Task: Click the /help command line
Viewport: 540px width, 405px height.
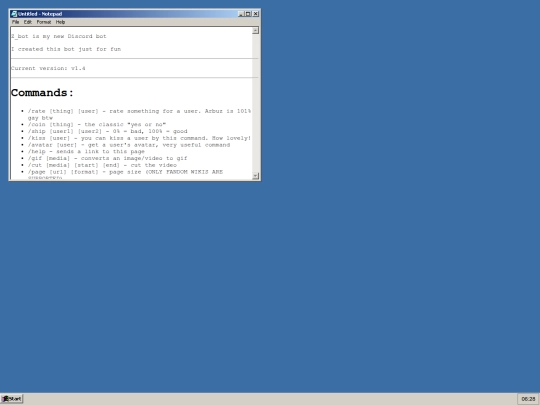Action: click(86, 152)
